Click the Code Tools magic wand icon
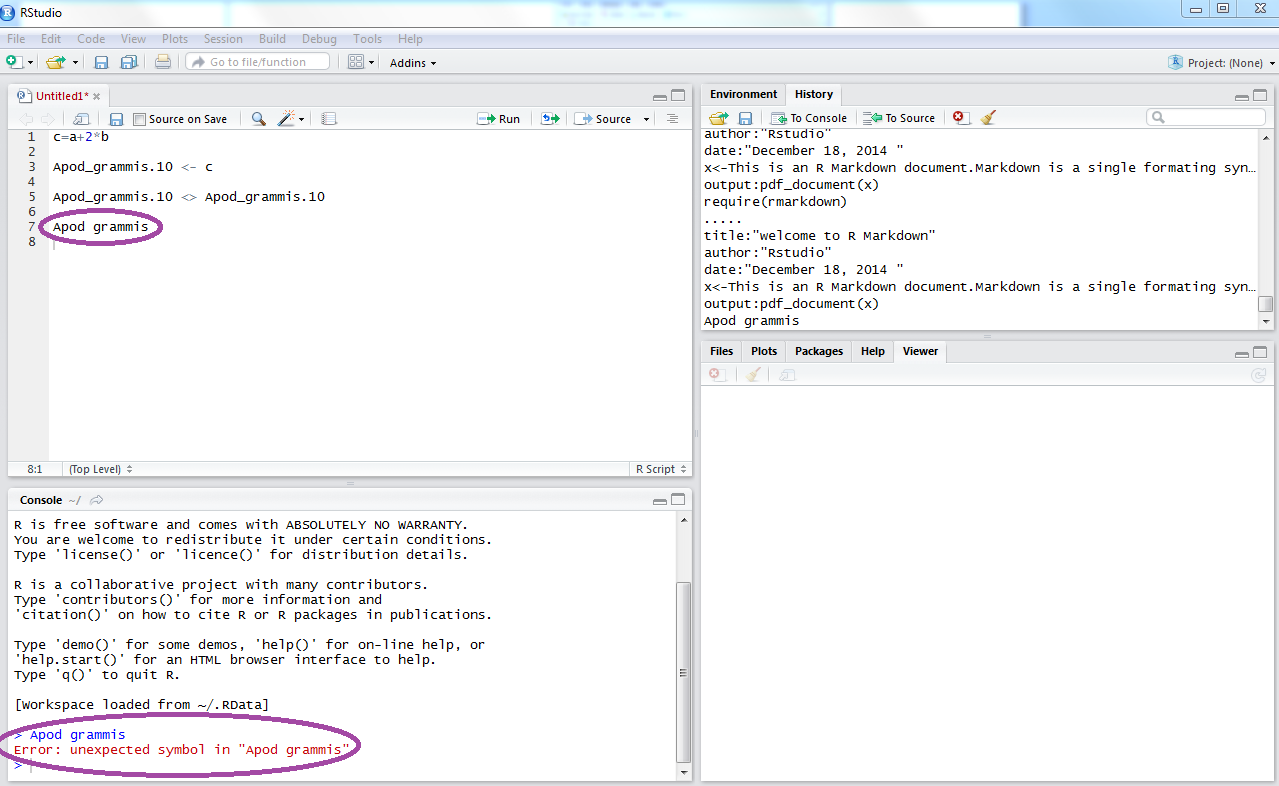Image resolution: width=1279 pixels, height=786 pixels. click(286, 119)
